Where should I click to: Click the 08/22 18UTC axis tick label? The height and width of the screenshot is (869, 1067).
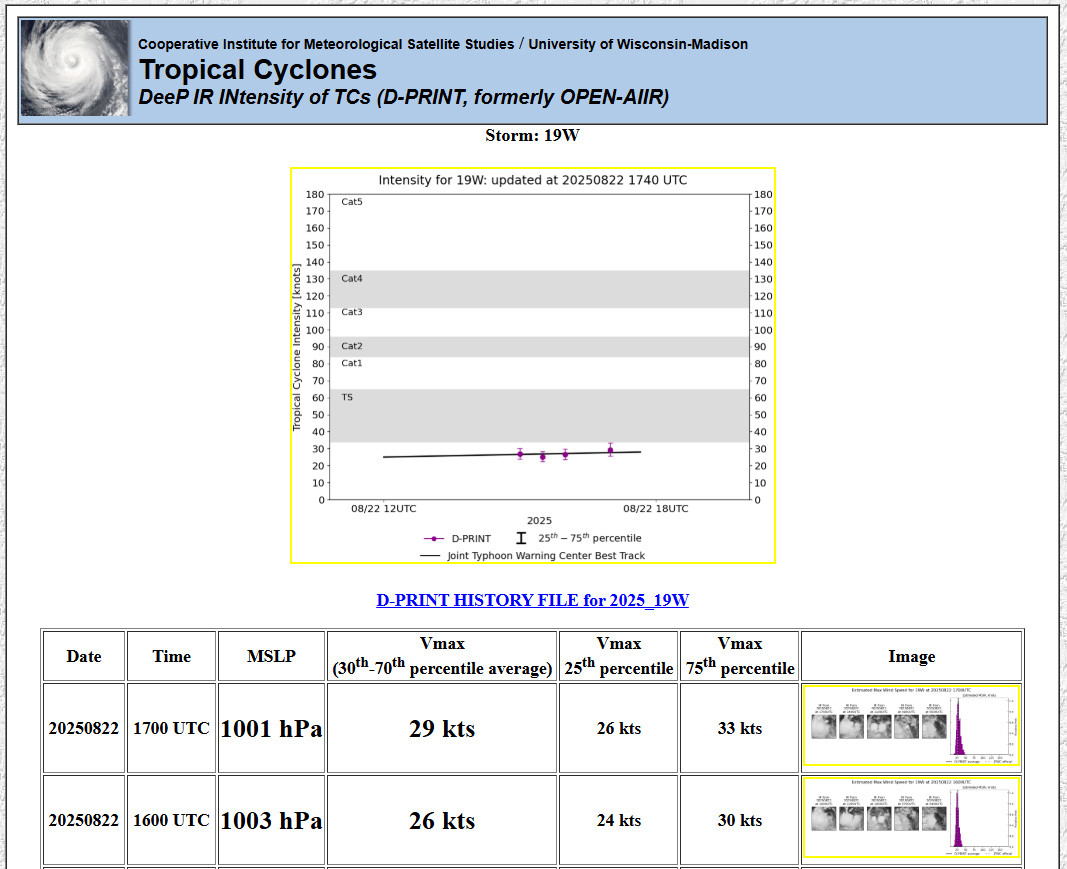[x=656, y=509]
